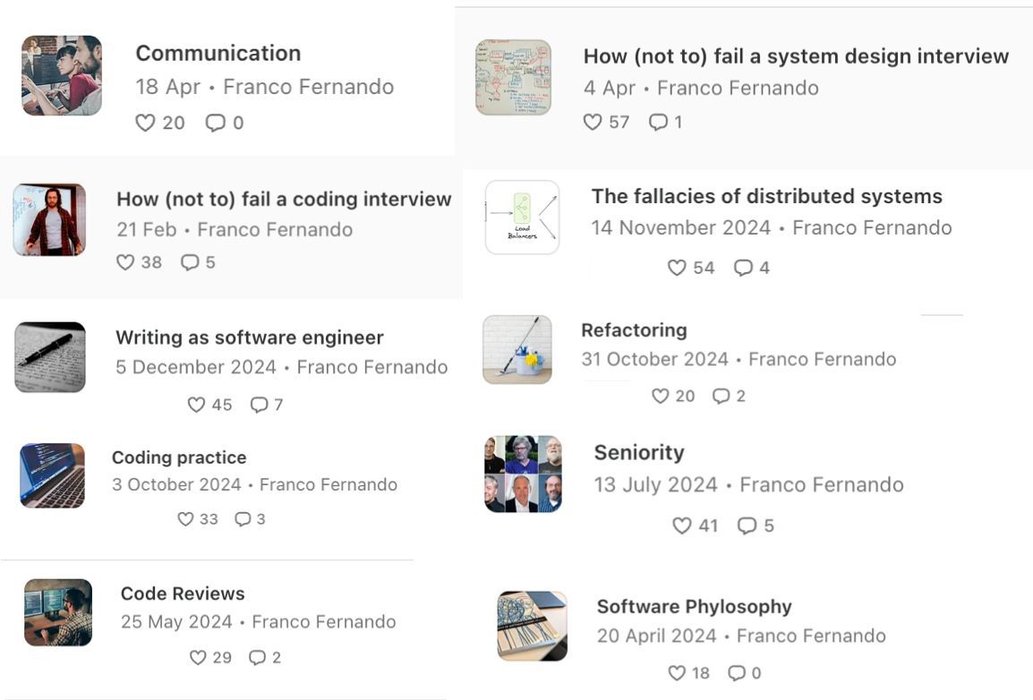Like the Communication post with heart icon
This screenshot has height=700, width=1033.
coord(146,123)
